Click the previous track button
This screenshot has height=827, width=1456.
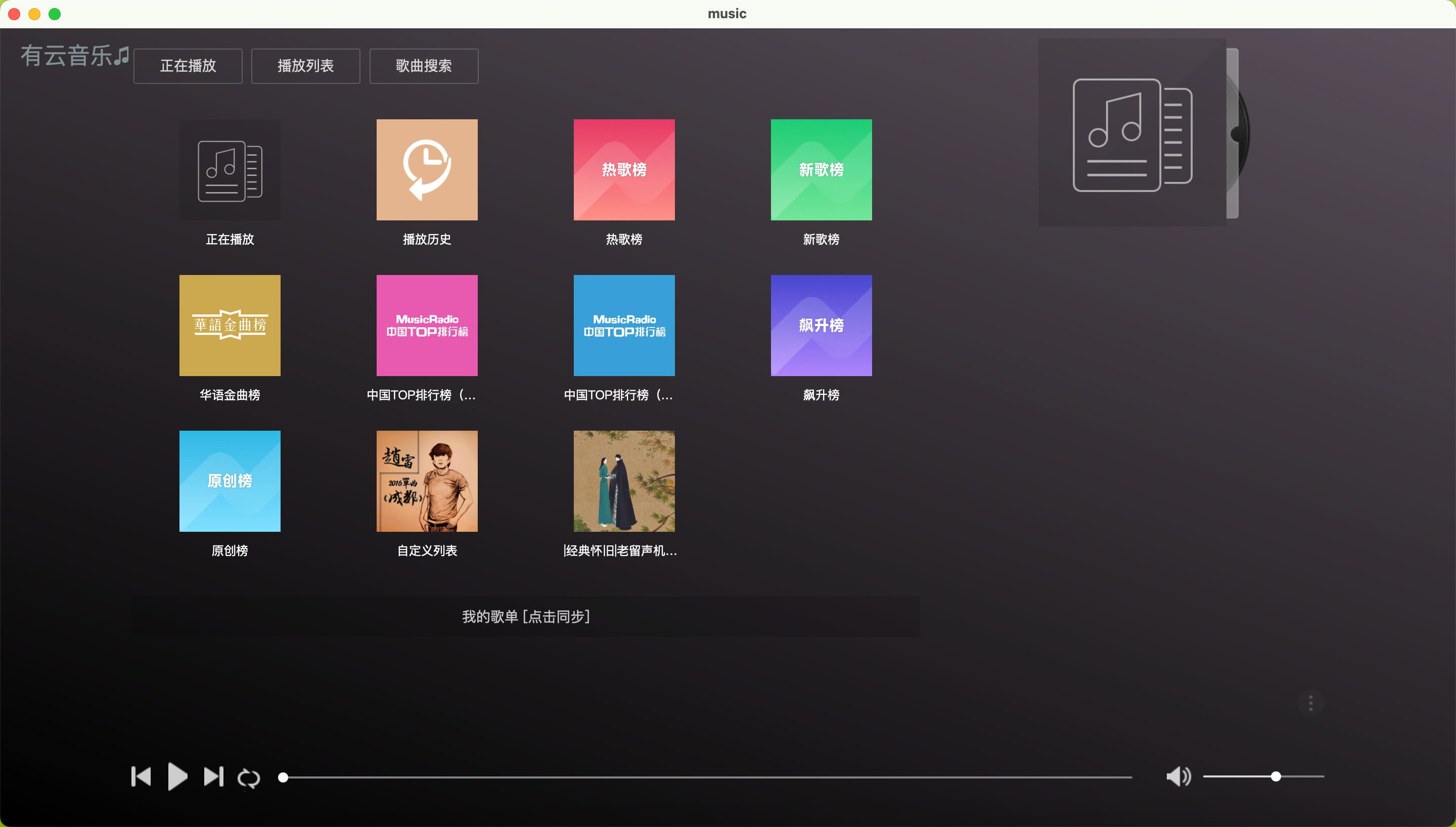(141, 776)
